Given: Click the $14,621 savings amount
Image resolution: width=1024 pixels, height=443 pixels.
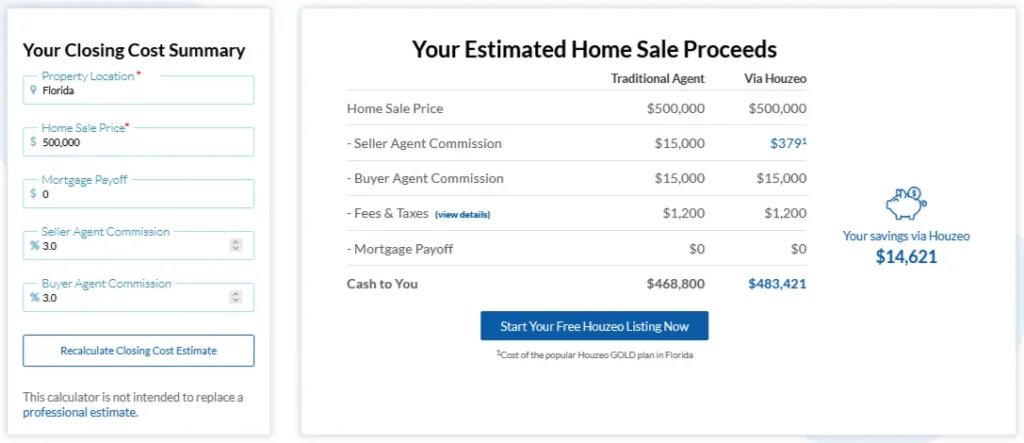Looking at the screenshot, I should [906, 257].
